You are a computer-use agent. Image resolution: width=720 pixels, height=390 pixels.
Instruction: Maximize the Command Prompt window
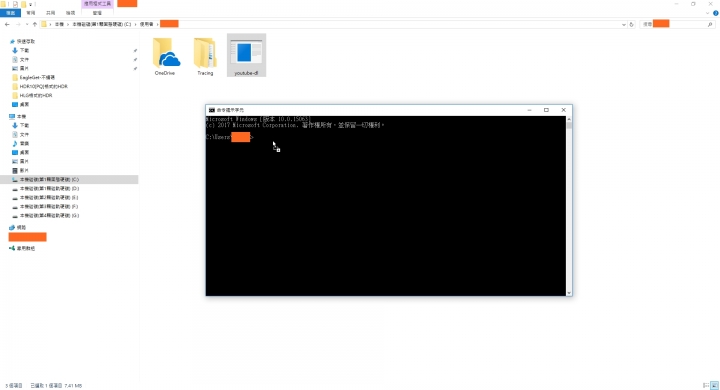click(546, 110)
